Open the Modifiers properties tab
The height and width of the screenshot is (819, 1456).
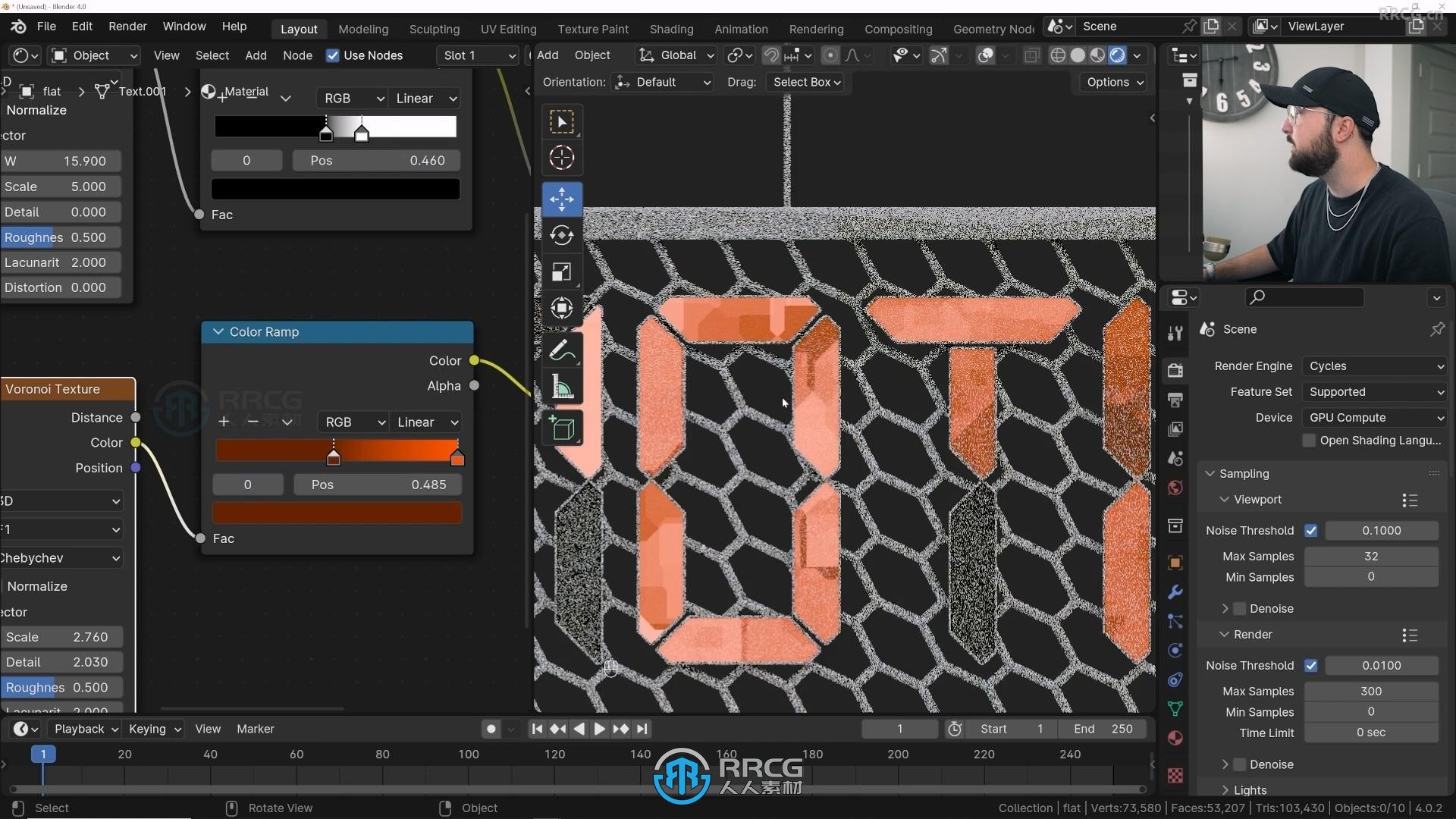[1175, 592]
